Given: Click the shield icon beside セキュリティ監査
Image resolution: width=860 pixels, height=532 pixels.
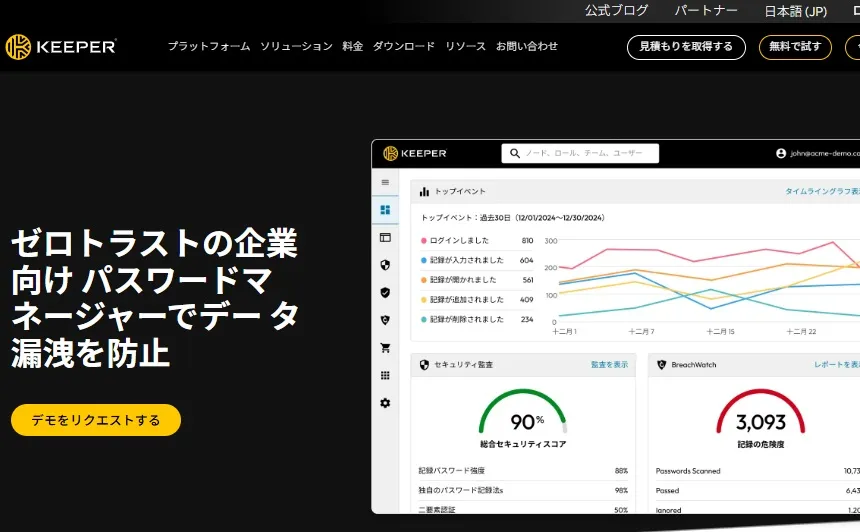Looking at the screenshot, I should click(x=424, y=365).
